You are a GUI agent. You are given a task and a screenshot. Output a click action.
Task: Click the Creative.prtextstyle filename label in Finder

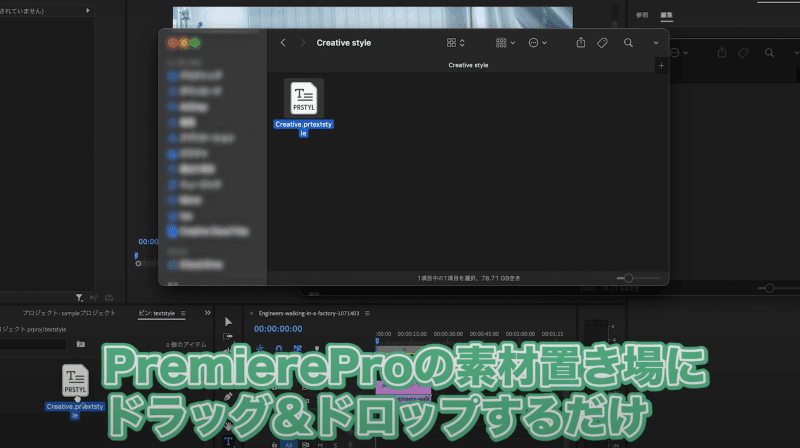[x=304, y=129]
